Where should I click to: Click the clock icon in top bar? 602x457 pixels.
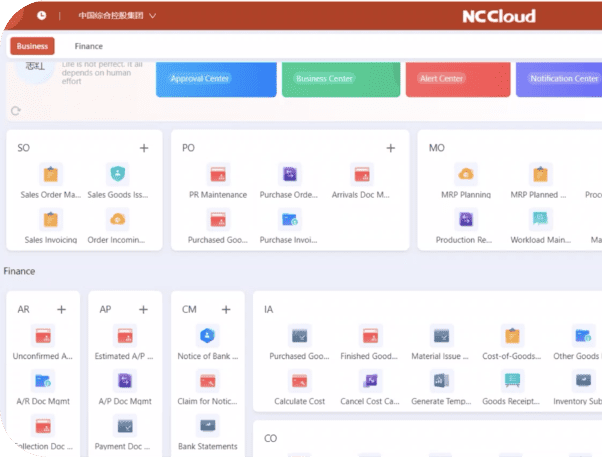point(41,16)
